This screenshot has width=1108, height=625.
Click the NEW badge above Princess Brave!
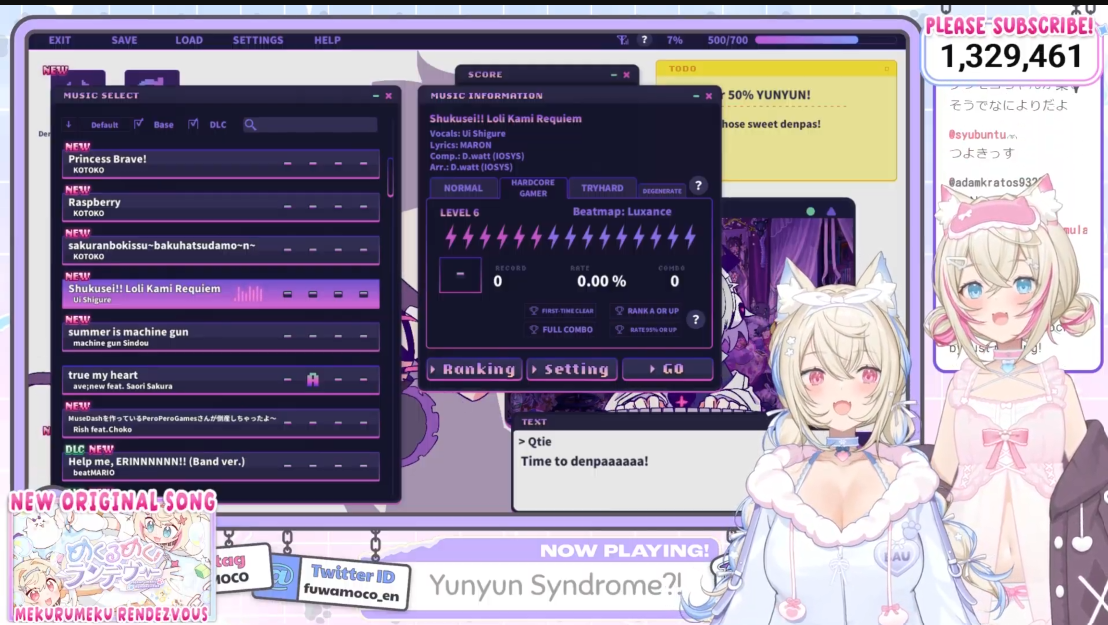click(x=77, y=146)
